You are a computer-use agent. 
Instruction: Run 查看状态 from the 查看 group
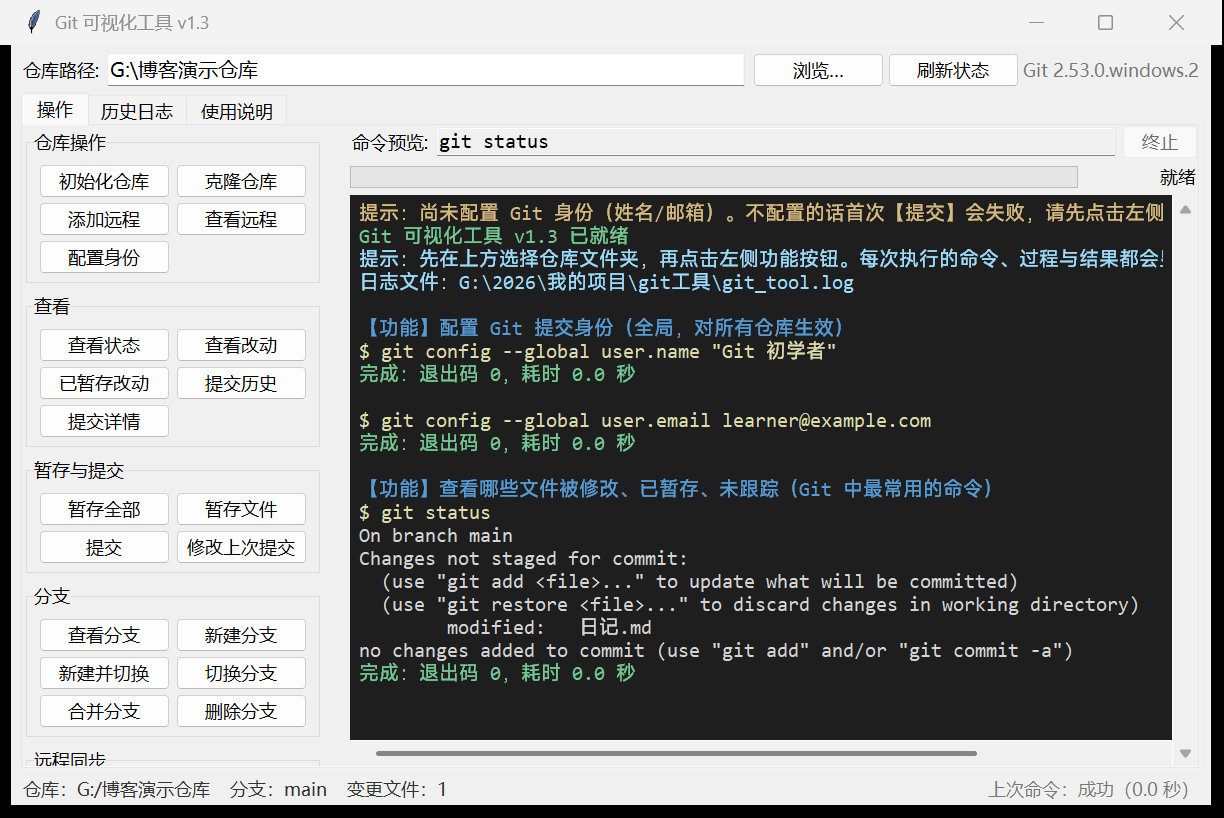(x=104, y=346)
